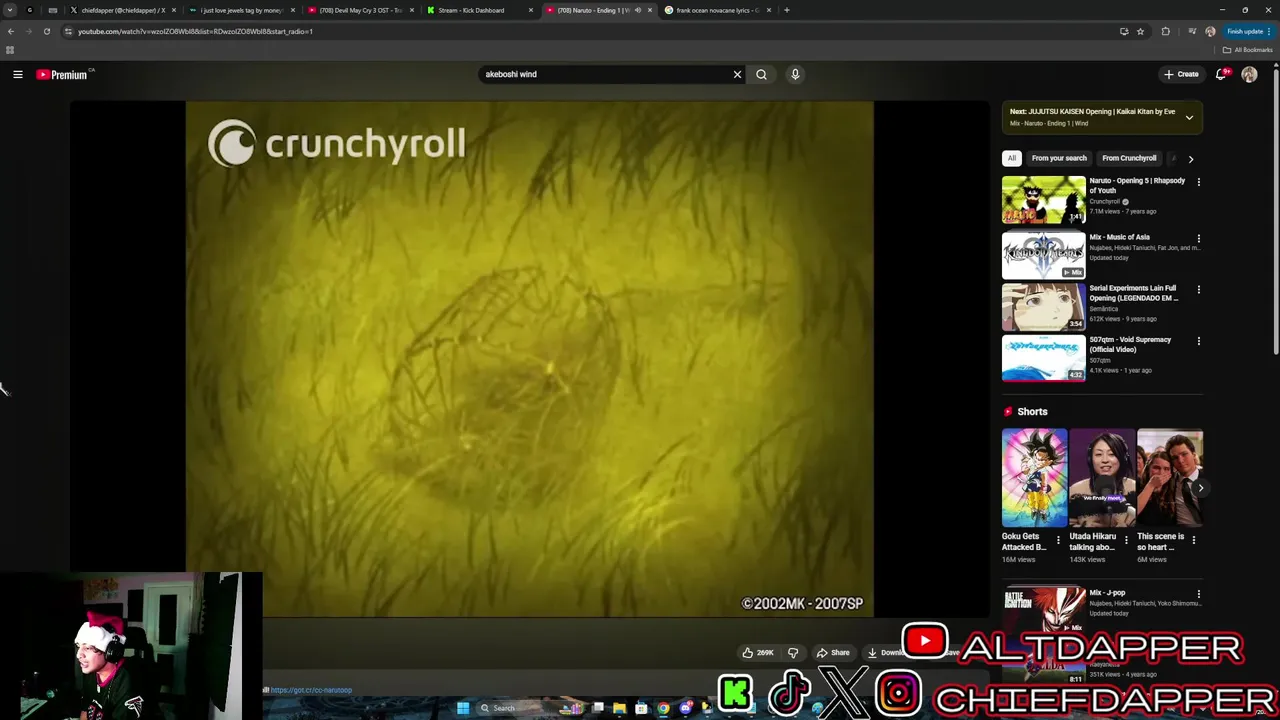This screenshot has height=720, width=1280.
Task: Open the got.cr/cc-narutoop link
Action: click(x=310, y=690)
